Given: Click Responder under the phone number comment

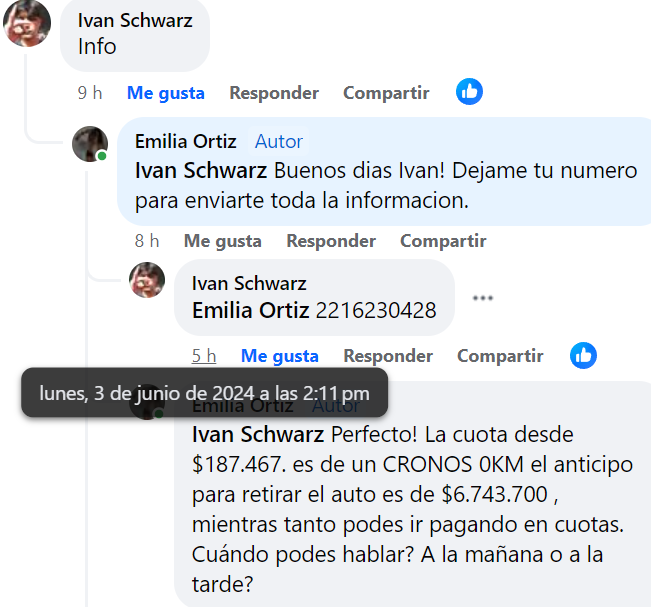Looking at the screenshot, I should (x=388, y=356).
